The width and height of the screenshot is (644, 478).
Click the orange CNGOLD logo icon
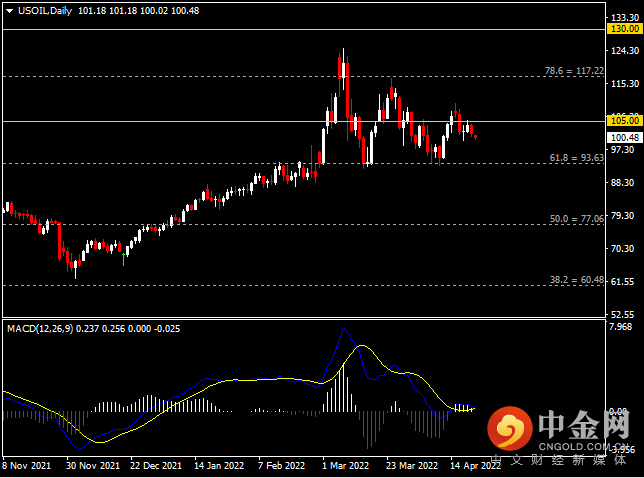(x=509, y=430)
